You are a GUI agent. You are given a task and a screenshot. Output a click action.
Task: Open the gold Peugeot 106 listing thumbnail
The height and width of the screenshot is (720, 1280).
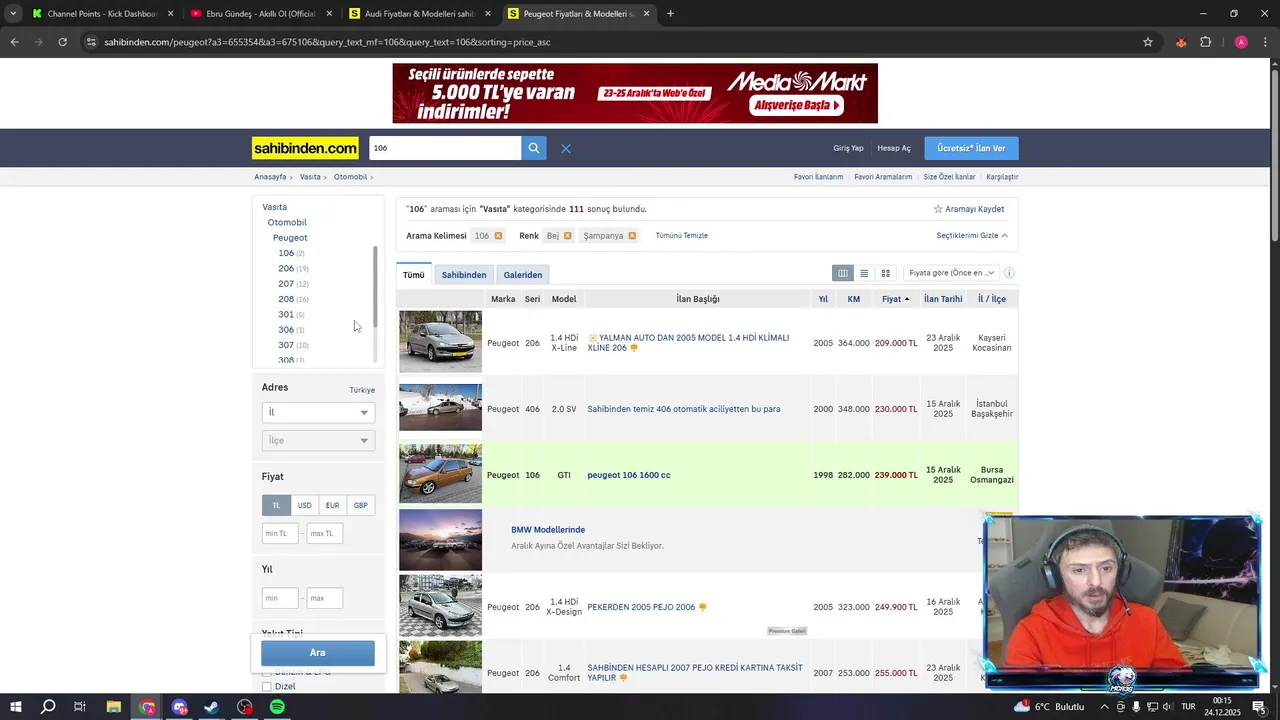(440, 474)
